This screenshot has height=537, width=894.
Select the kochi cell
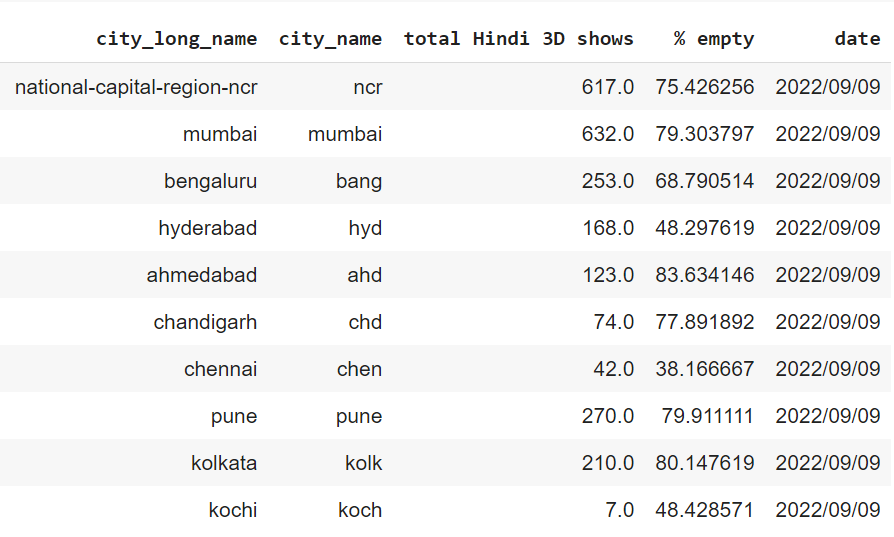[233, 510]
